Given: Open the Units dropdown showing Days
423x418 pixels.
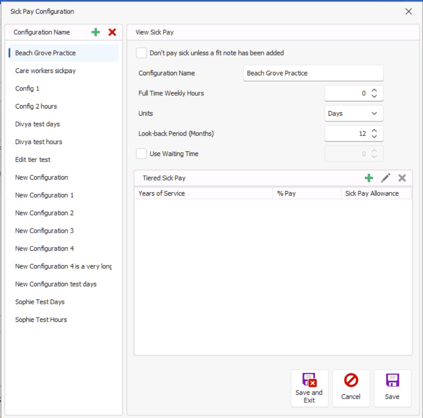Looking at the screenshot, I should [x=354, y=114].
